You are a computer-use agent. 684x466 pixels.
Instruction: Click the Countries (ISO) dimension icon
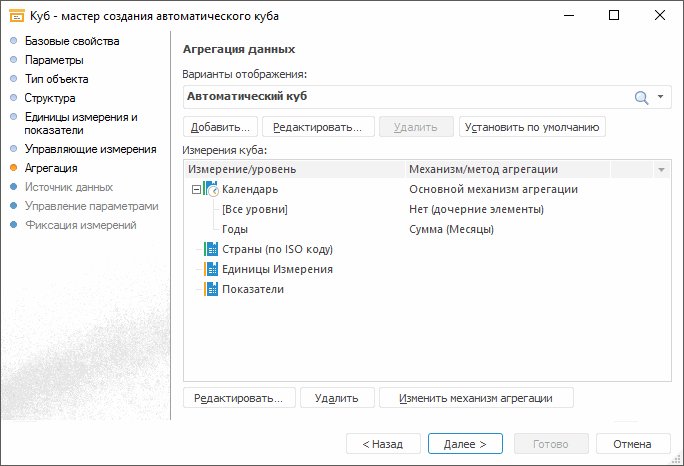tap(211, 249)
